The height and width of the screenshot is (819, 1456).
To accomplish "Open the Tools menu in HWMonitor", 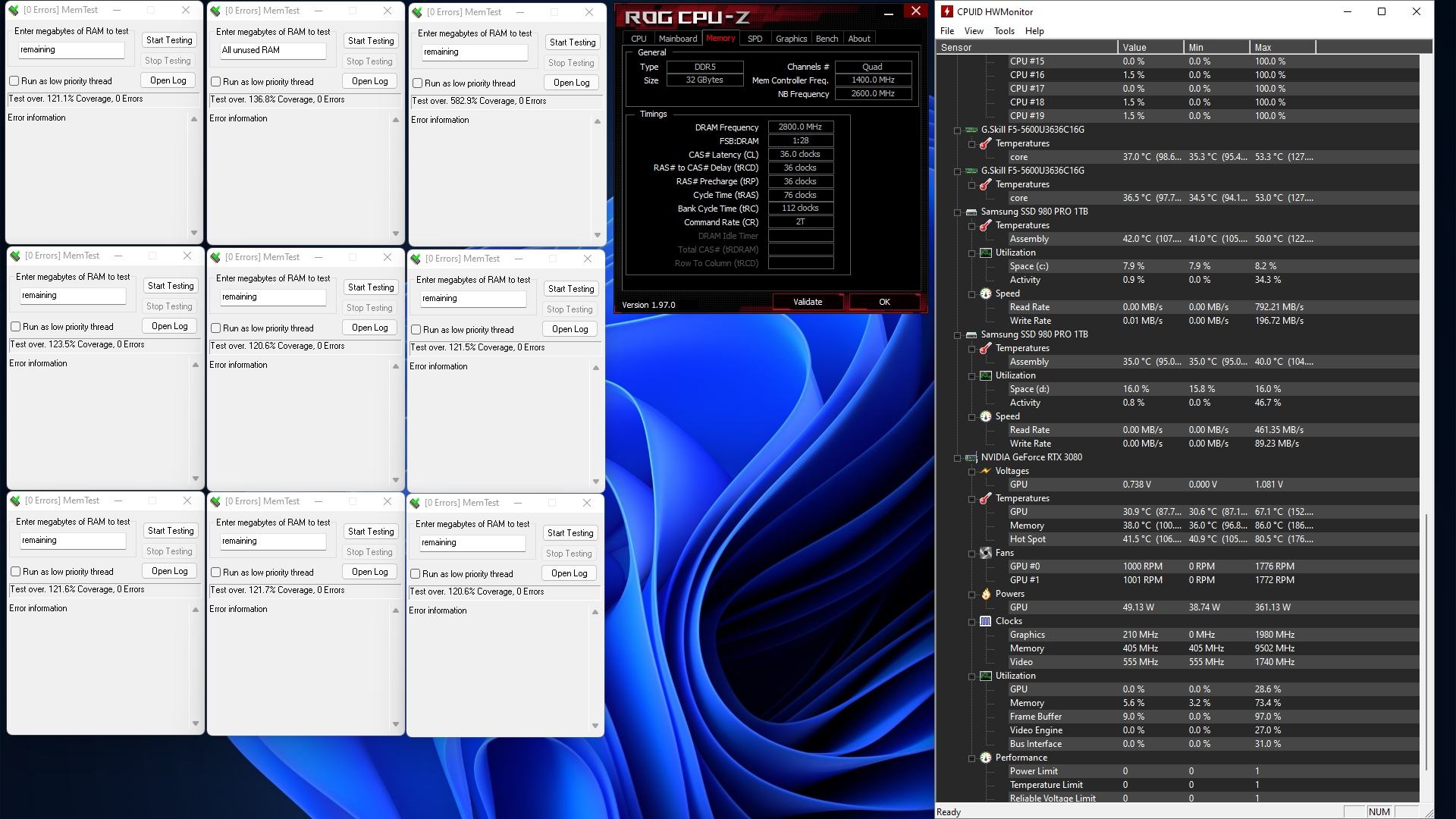I will coord(1004,31).
